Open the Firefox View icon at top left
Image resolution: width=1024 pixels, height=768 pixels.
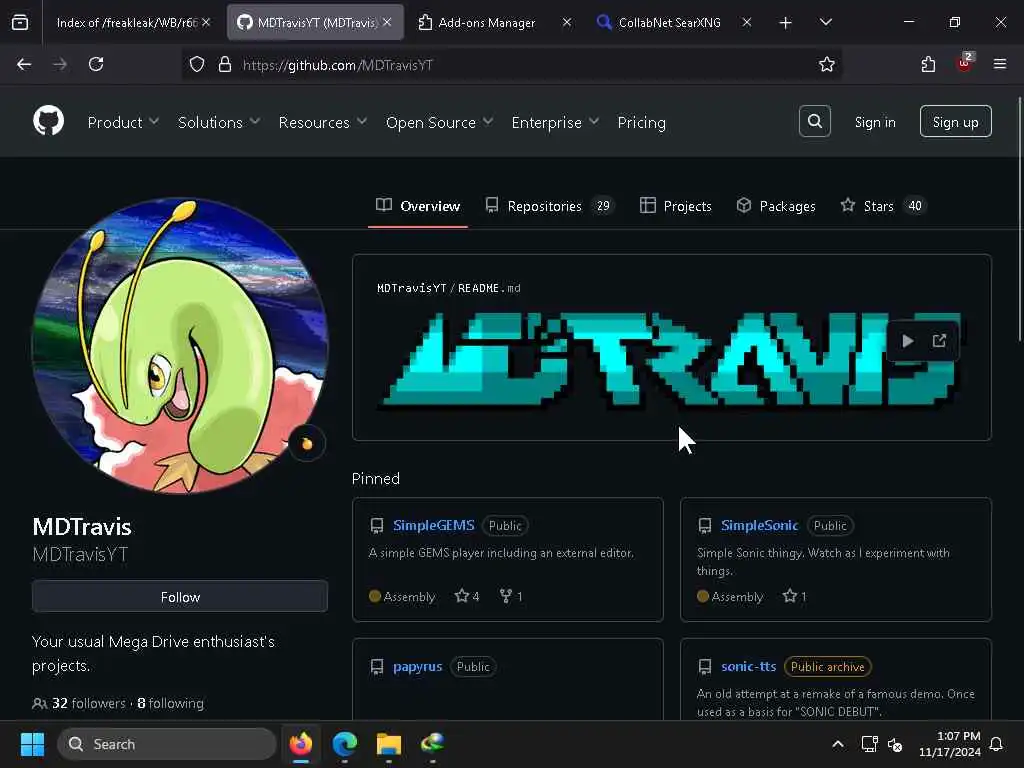click(x=20, y=22)
